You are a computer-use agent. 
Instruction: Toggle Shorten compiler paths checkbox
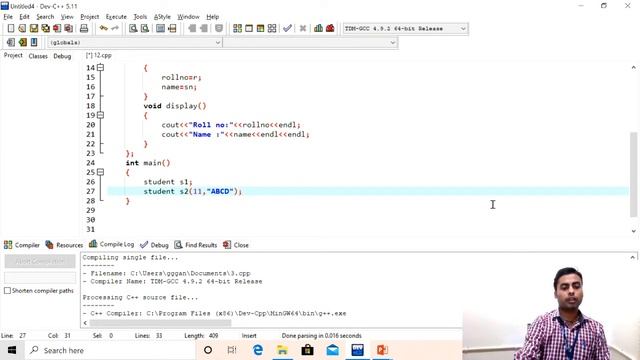[x=7, y=291]
